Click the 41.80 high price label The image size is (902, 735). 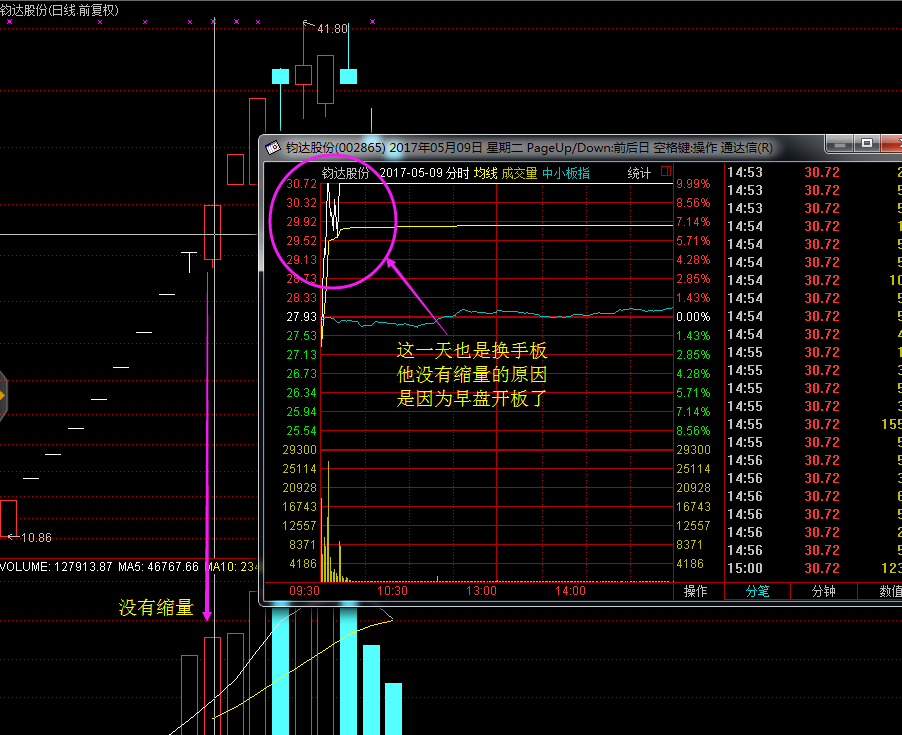click(x=332, y=29)
